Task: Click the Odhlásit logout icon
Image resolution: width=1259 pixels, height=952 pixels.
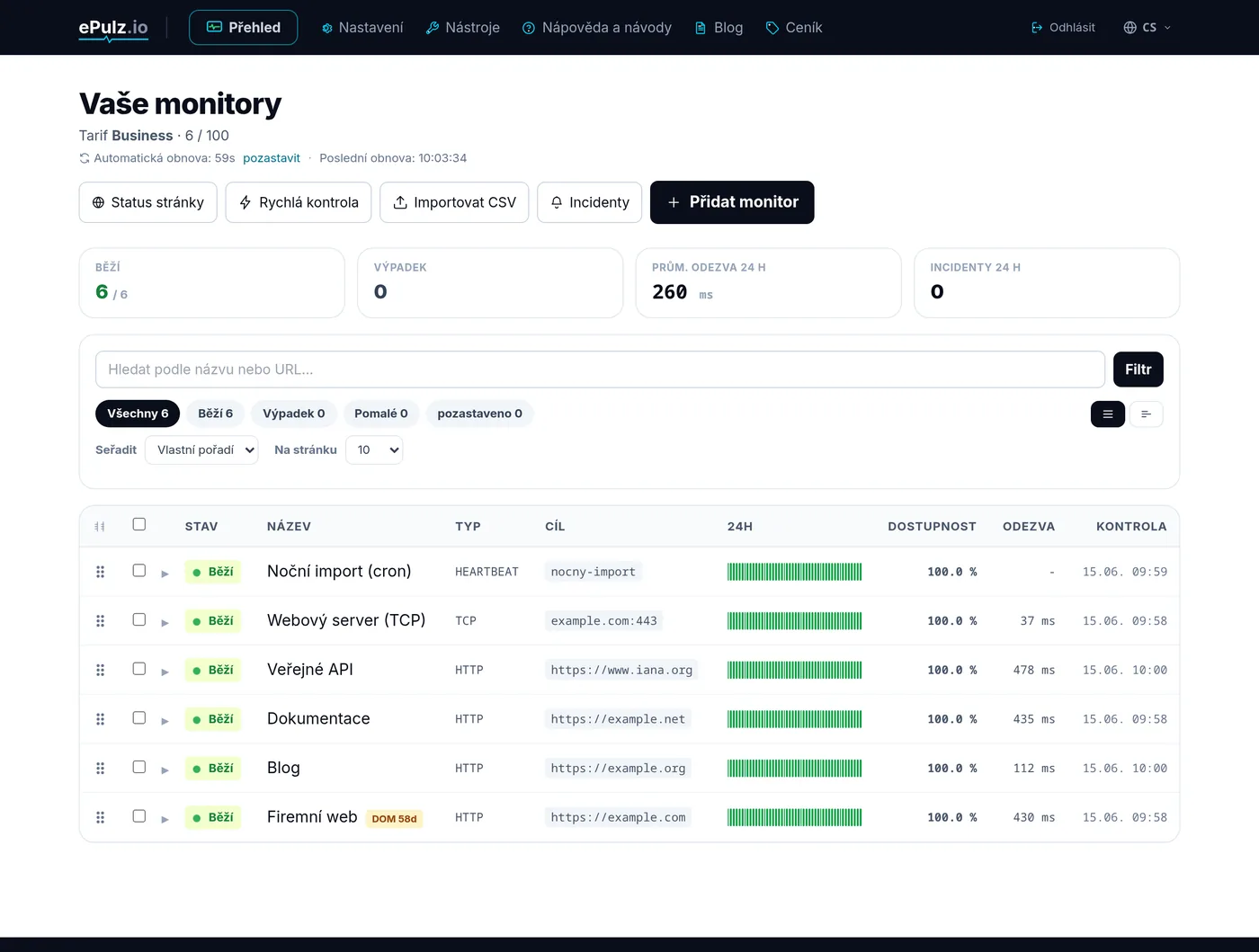Action: click(1036, 28)
